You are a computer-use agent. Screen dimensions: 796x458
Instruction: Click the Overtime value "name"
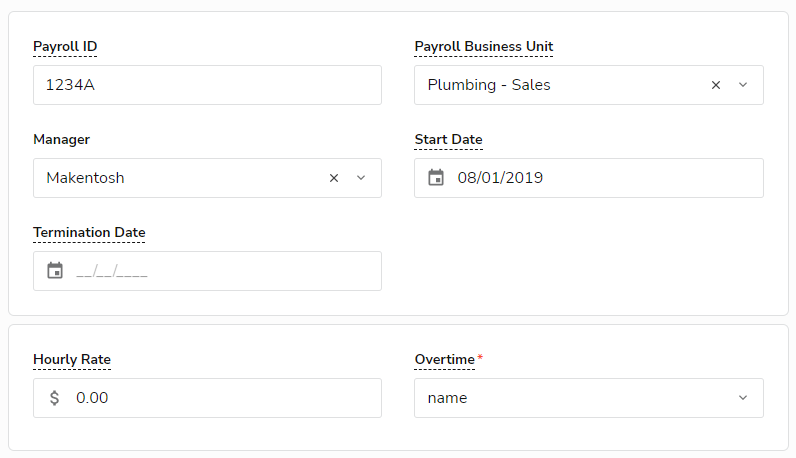coord(447,398)
